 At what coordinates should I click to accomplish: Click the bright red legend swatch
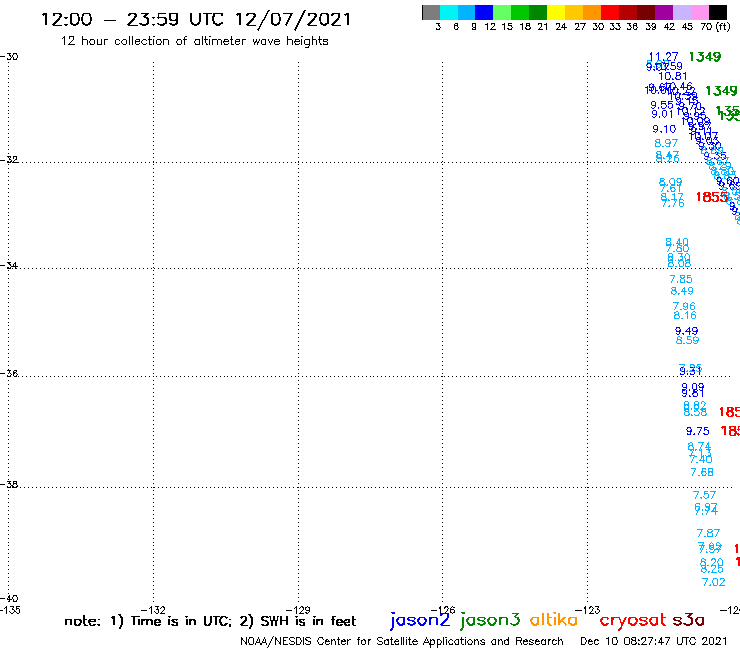coord(610,12)
